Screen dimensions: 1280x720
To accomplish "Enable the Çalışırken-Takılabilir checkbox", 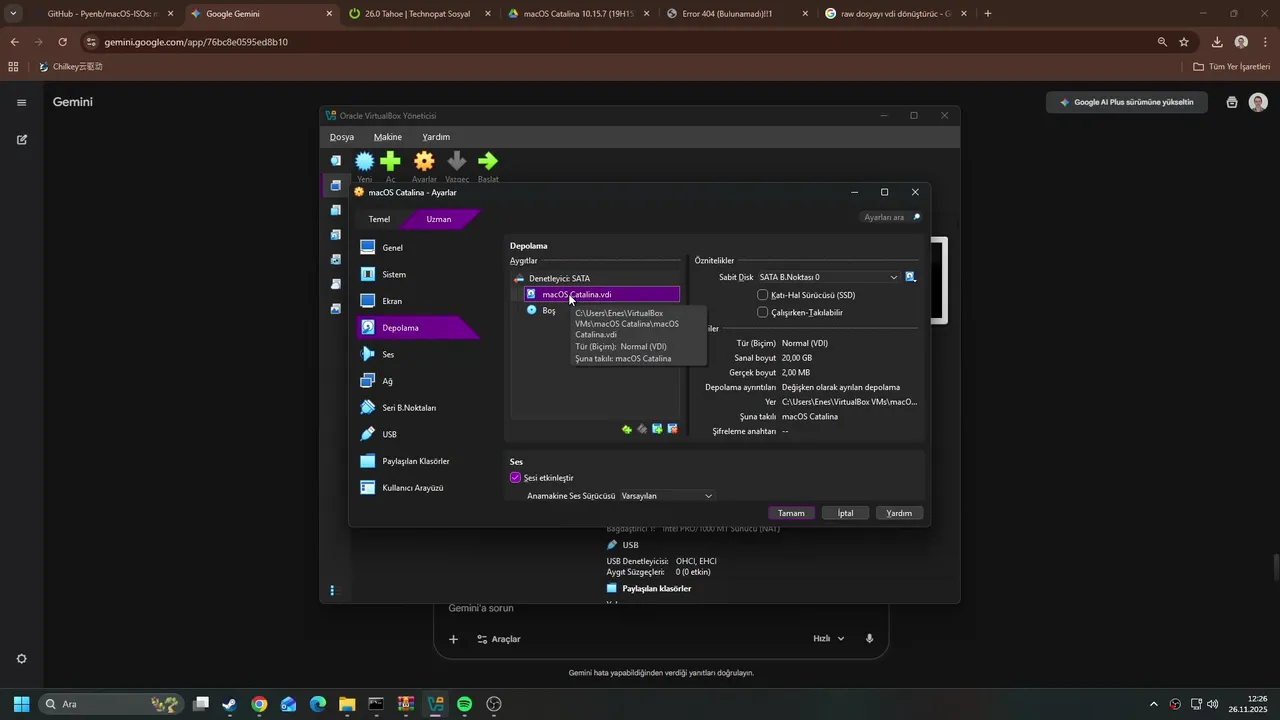I will pos(763,312).
